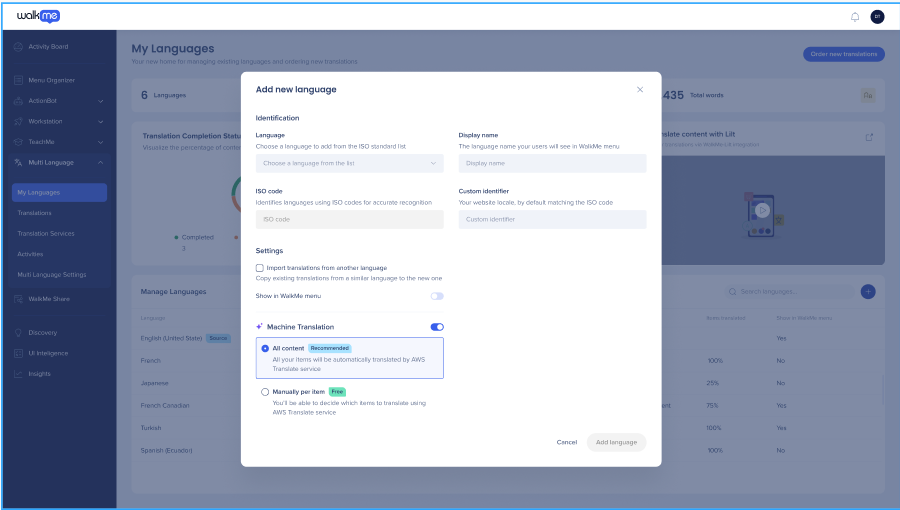Go to Multi Language Settings
This screenshot has width=900, height=510.
point(52,275)
